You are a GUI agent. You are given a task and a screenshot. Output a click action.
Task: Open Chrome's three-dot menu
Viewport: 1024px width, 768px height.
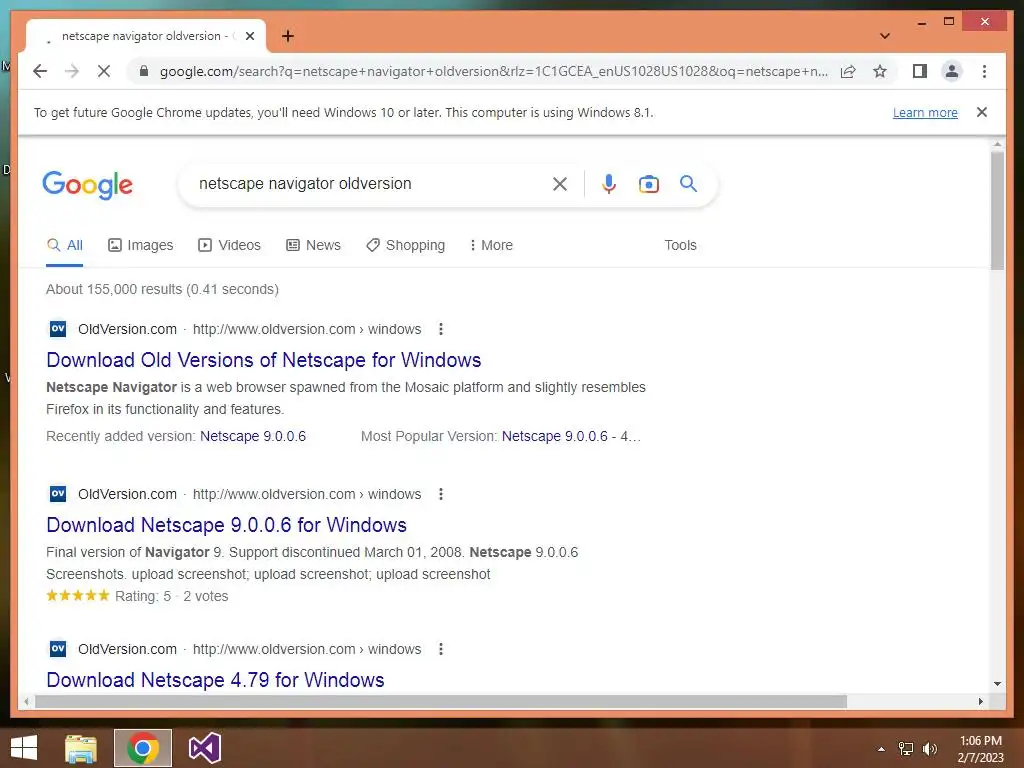tap(984, 71)
